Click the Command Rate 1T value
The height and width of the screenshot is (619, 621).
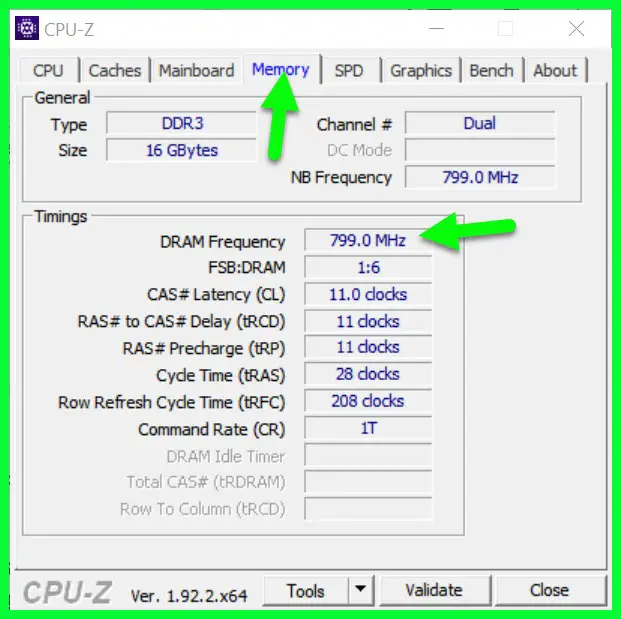(x=368, y=428)
